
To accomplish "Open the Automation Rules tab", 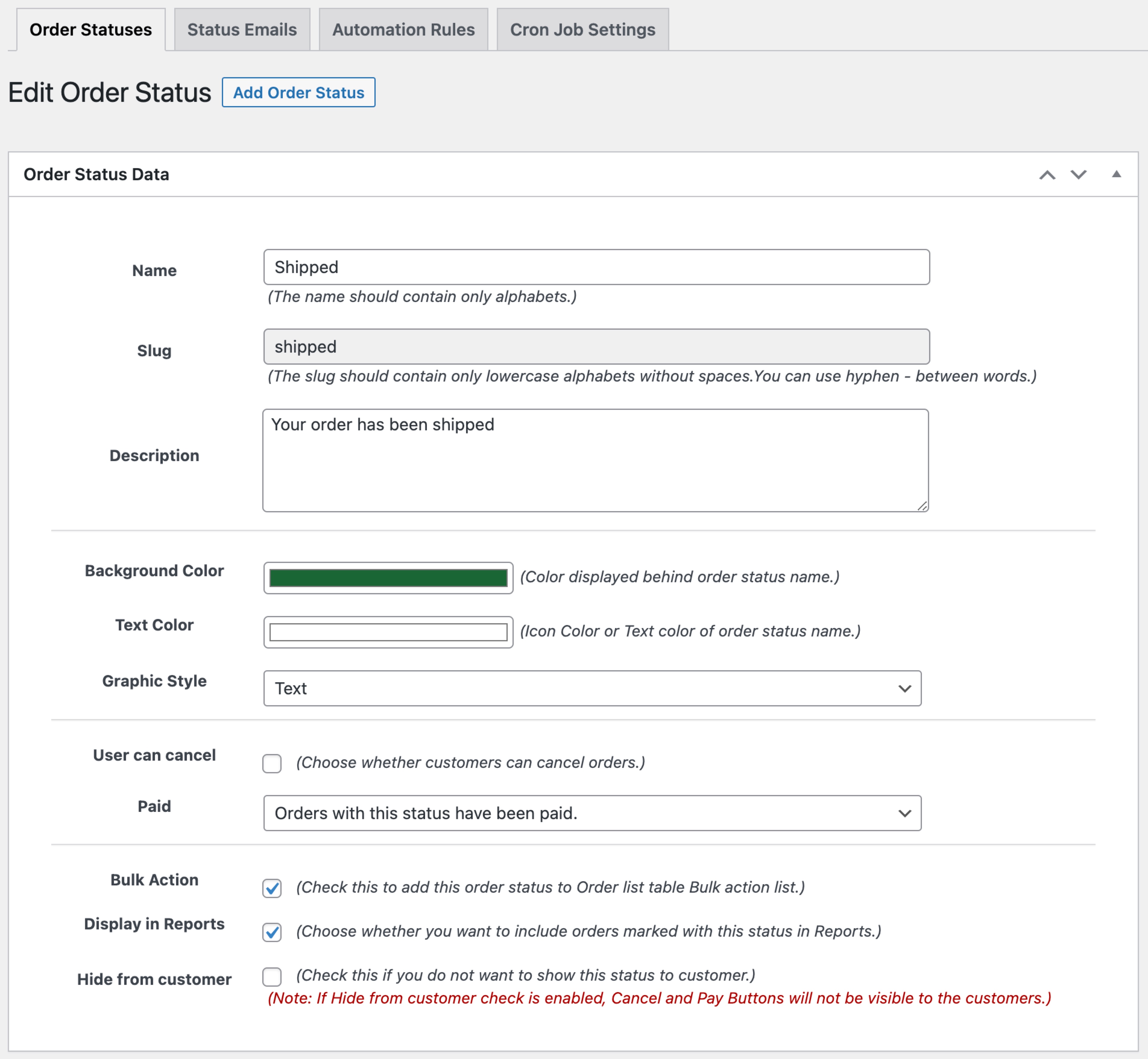I will point(403,29).
